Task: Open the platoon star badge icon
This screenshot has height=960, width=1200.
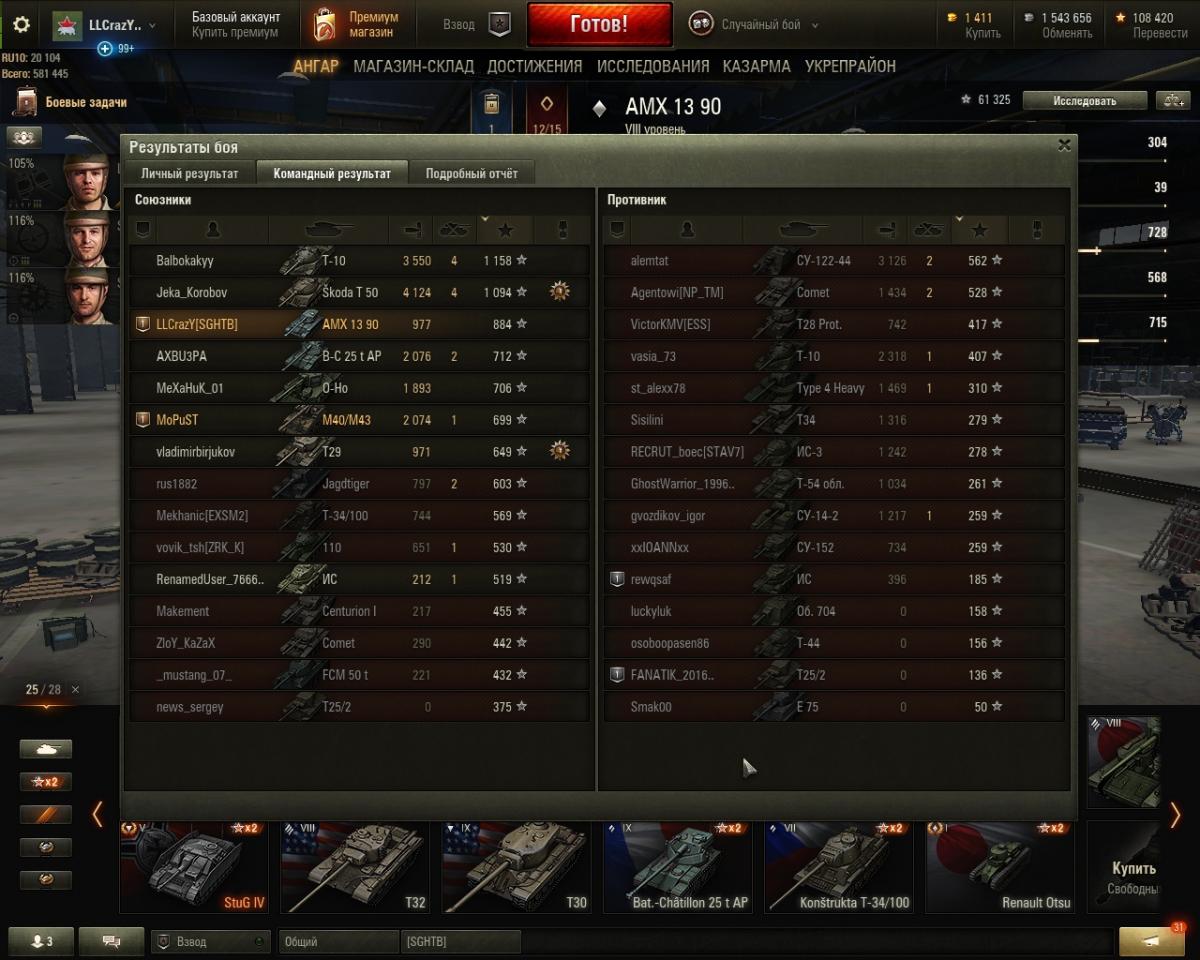Action: tap(500, 25)
